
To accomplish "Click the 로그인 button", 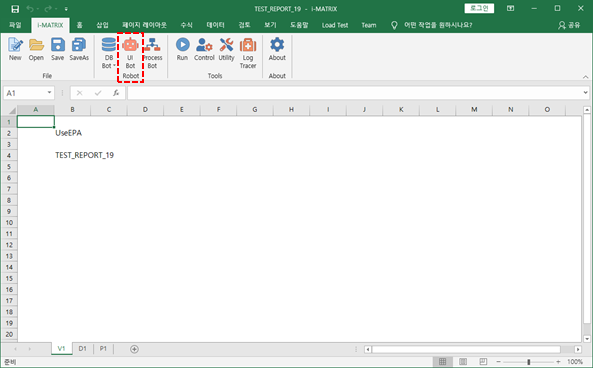I will pyautogui.click(x=479, y=8).
